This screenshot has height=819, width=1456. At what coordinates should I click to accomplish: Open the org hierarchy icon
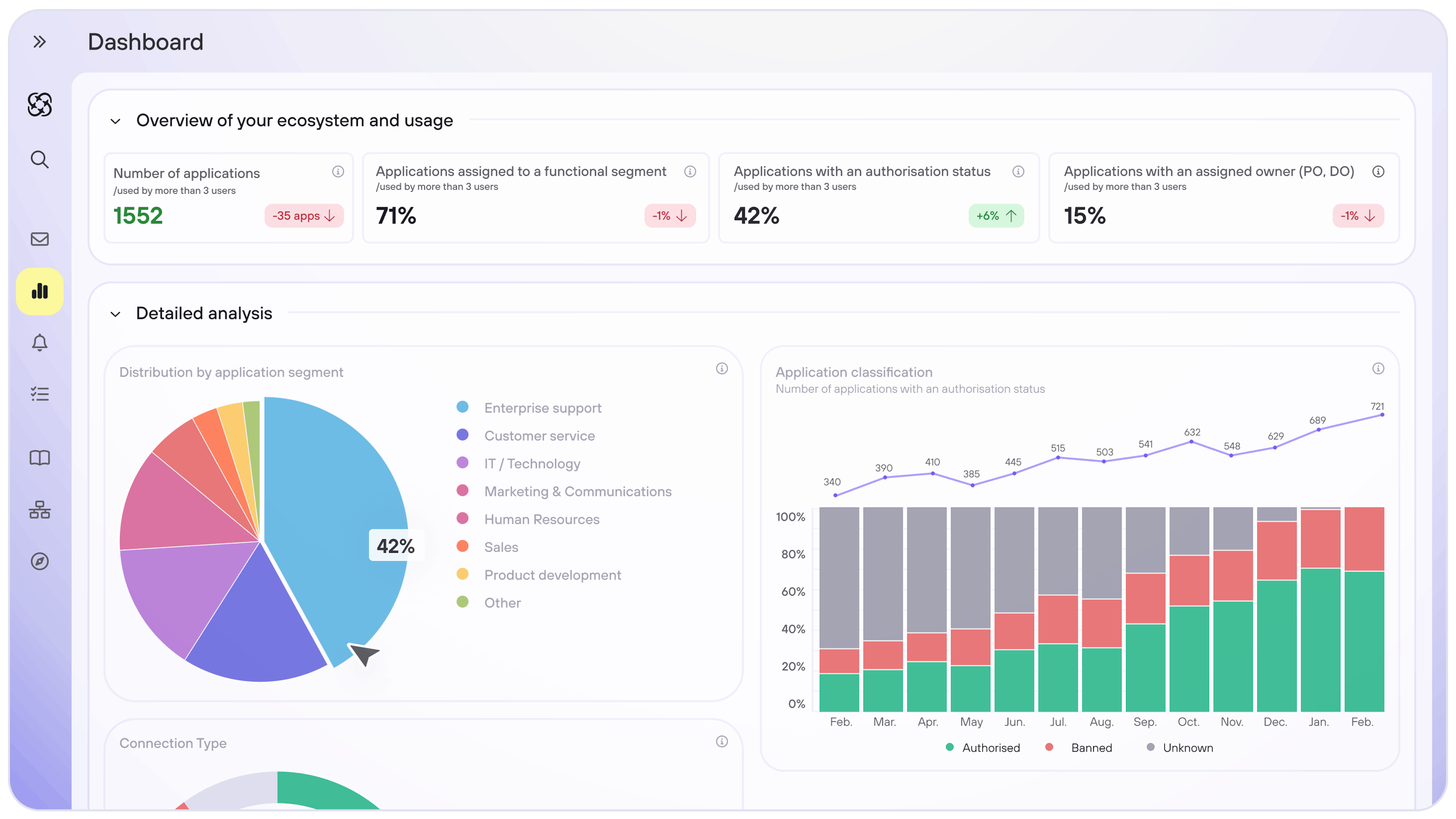coord(39,510)
